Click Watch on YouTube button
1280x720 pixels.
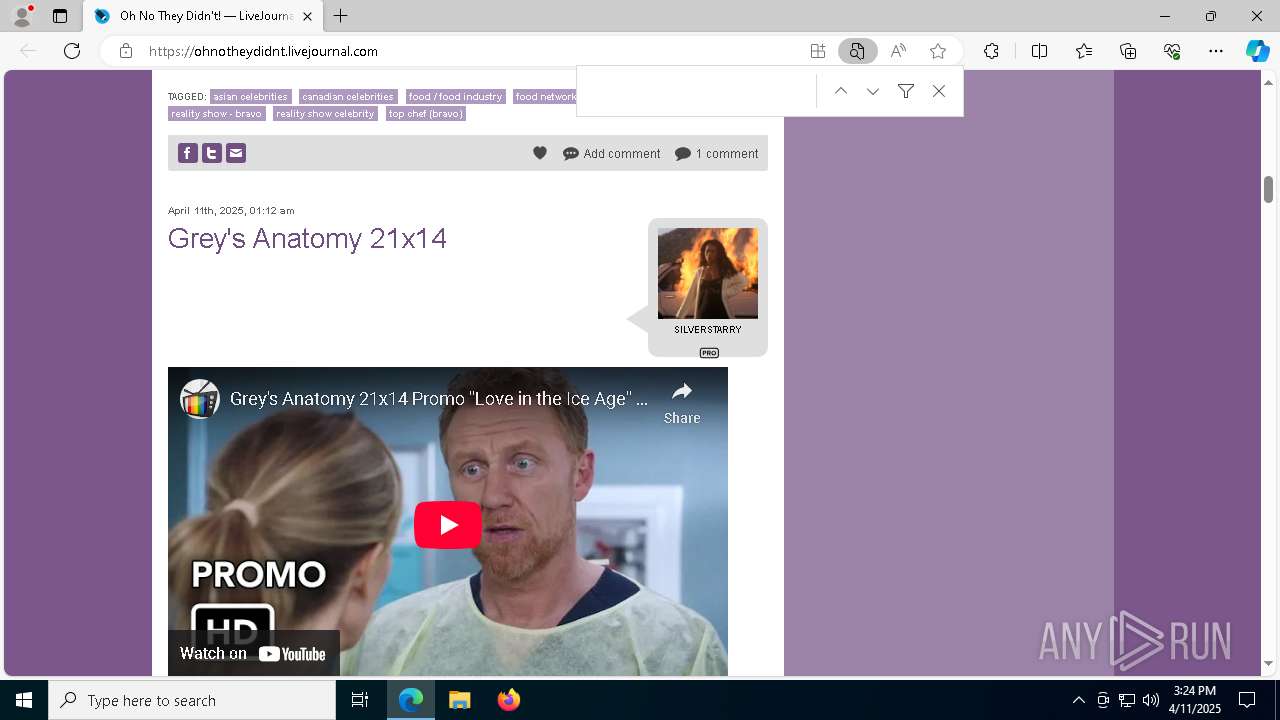[253, 653]
